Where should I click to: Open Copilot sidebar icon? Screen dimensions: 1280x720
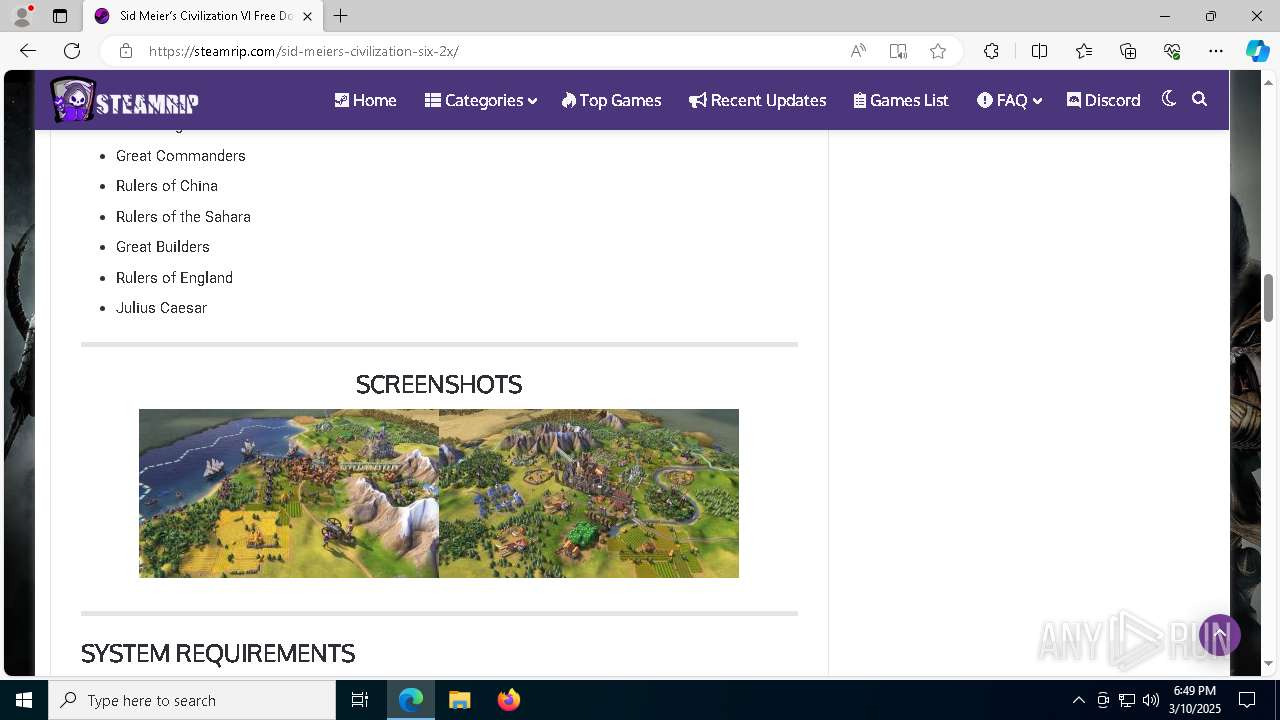[1257, 51]
